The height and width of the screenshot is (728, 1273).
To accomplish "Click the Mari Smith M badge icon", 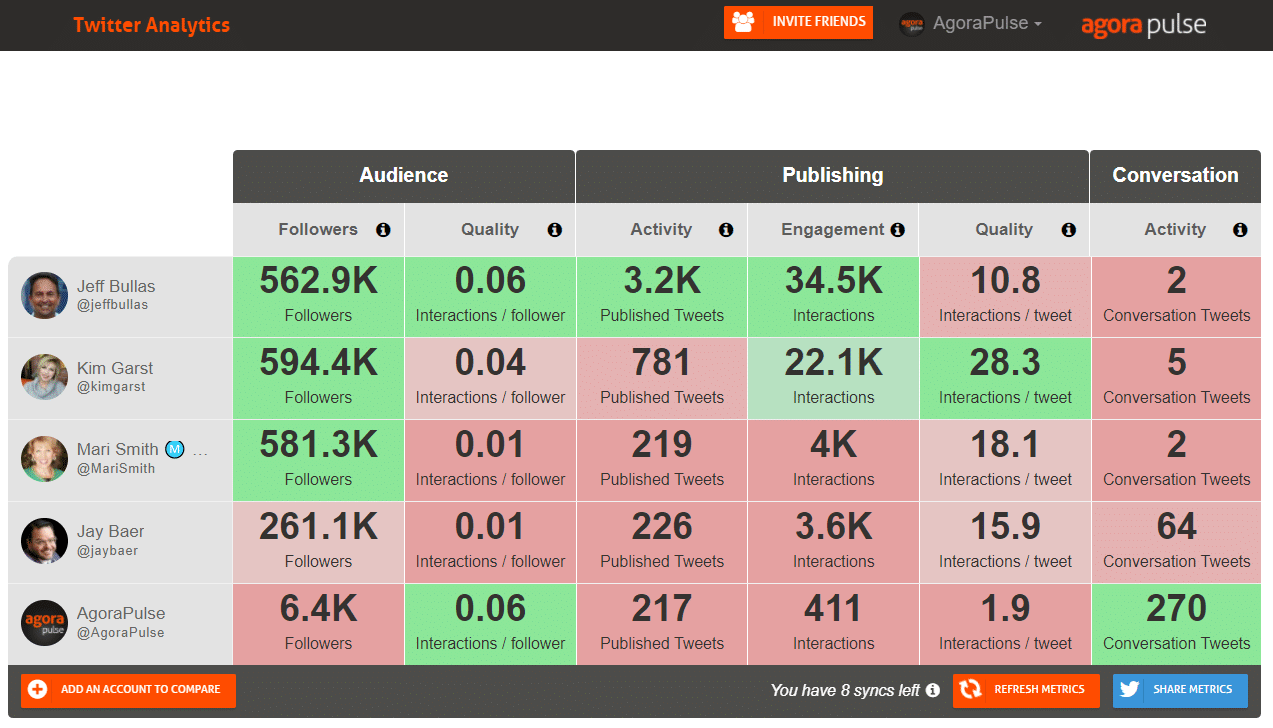I will pos(175,450).
